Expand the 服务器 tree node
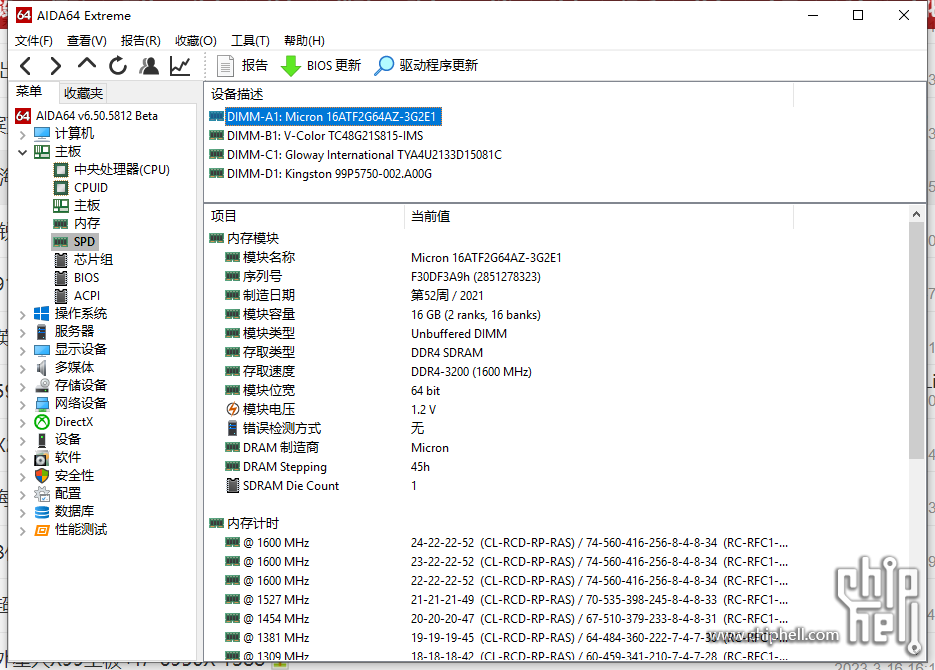935x670 pixels. 23,332
